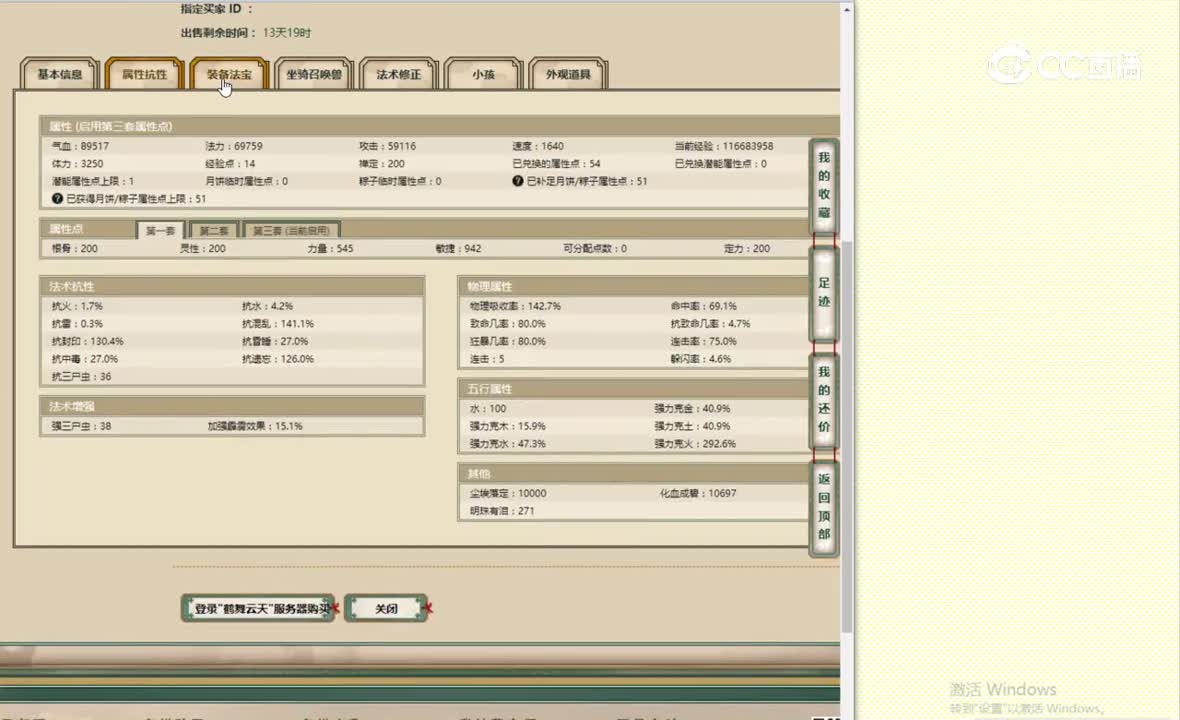Click 抗中毒：27.0% entry
This screenshot has width=1180, height=720.
coord(84,359)
